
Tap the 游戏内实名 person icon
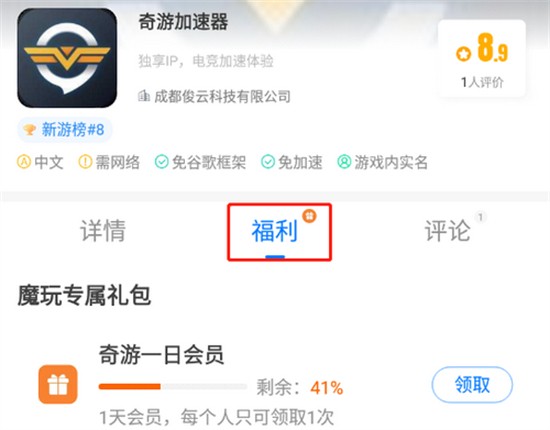pyautogui.click(x=344, y=162)
